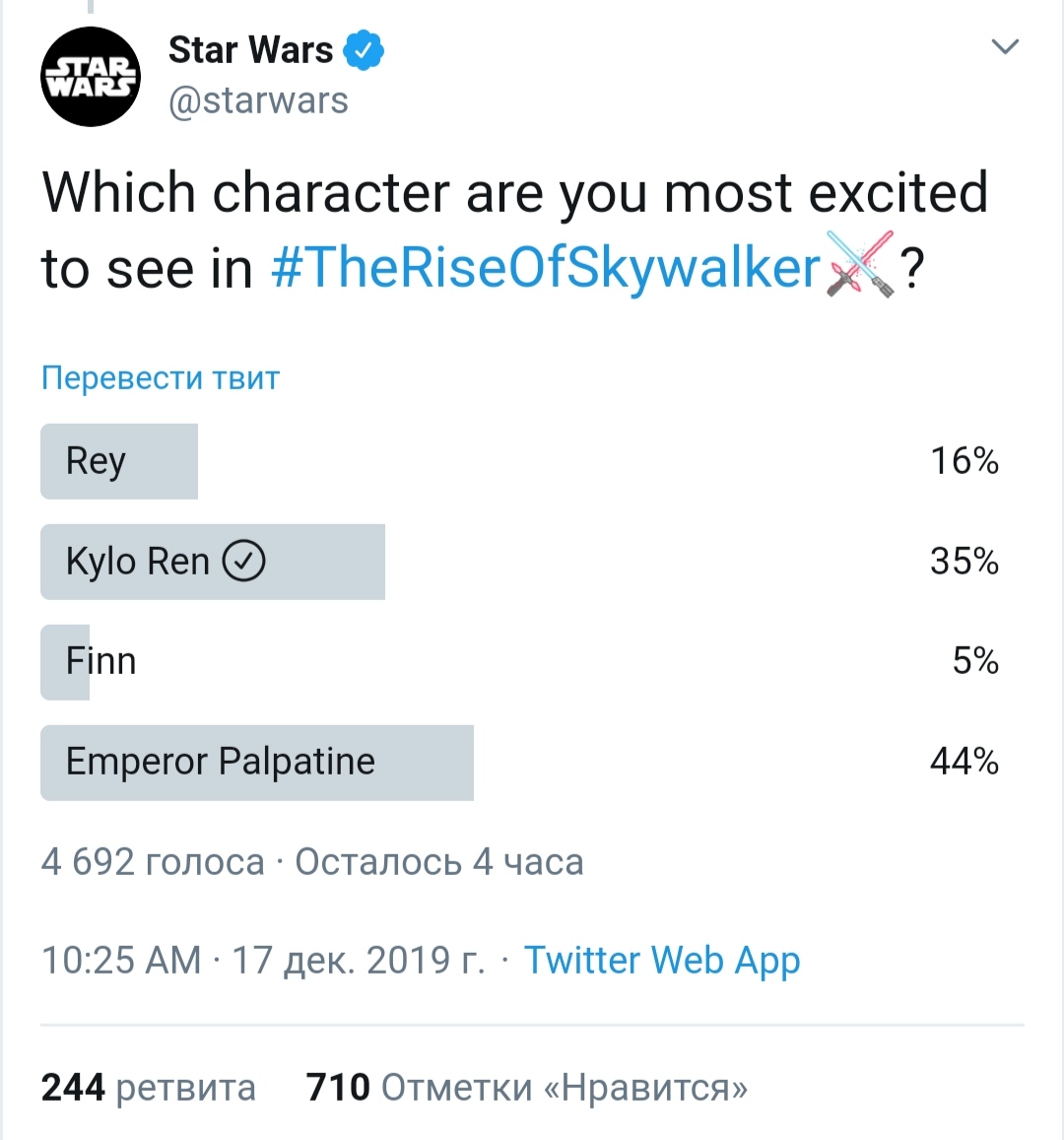This screenshot has width=1064, height=1140.
Task: Open the tweet options chevron menu
Action: click(x=1005, y=46)
